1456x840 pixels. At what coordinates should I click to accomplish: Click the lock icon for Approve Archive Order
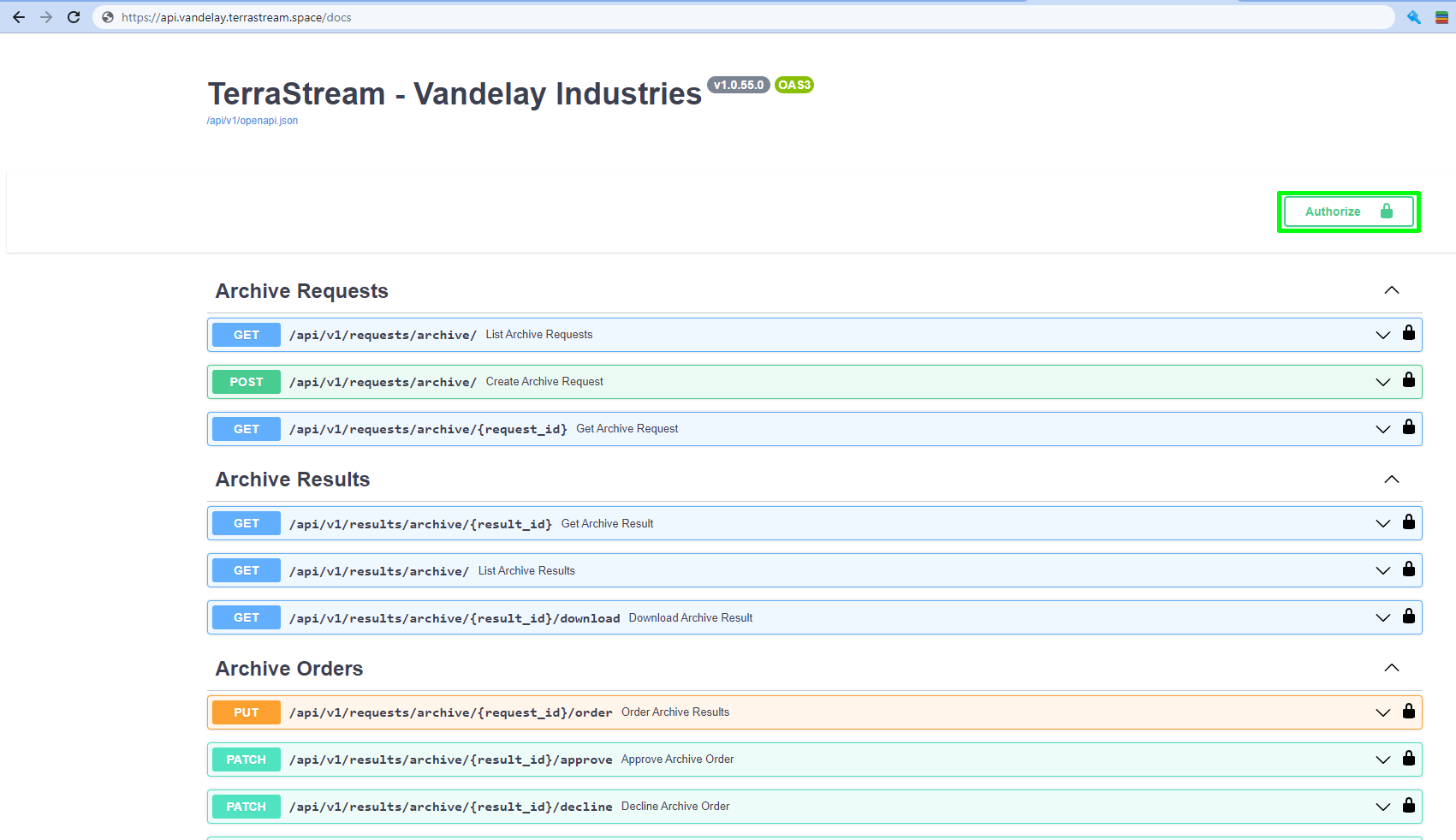pos(1409,759)
